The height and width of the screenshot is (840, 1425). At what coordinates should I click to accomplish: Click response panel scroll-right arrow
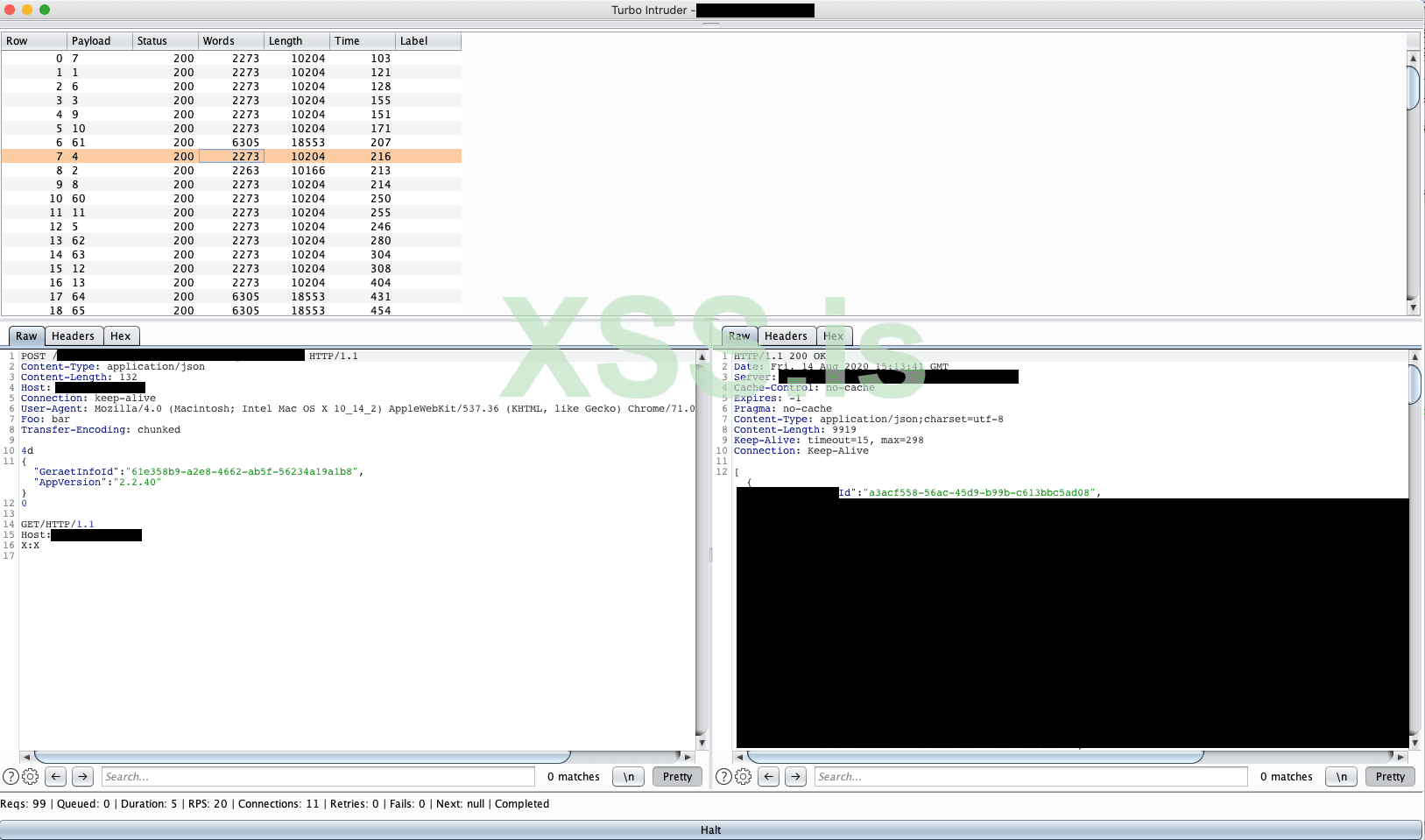point(1400,757)
